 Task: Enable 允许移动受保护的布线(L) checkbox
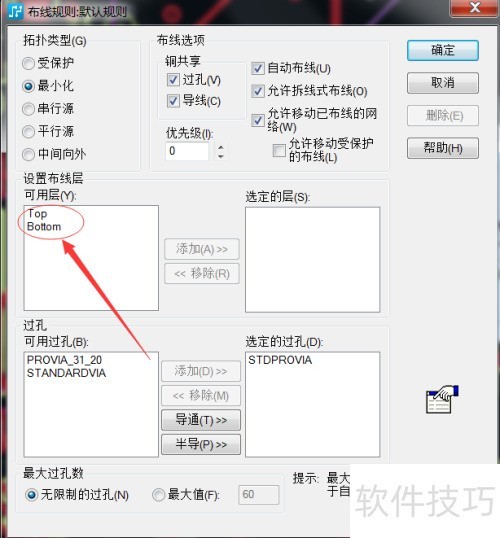click(x=279, y=150)
